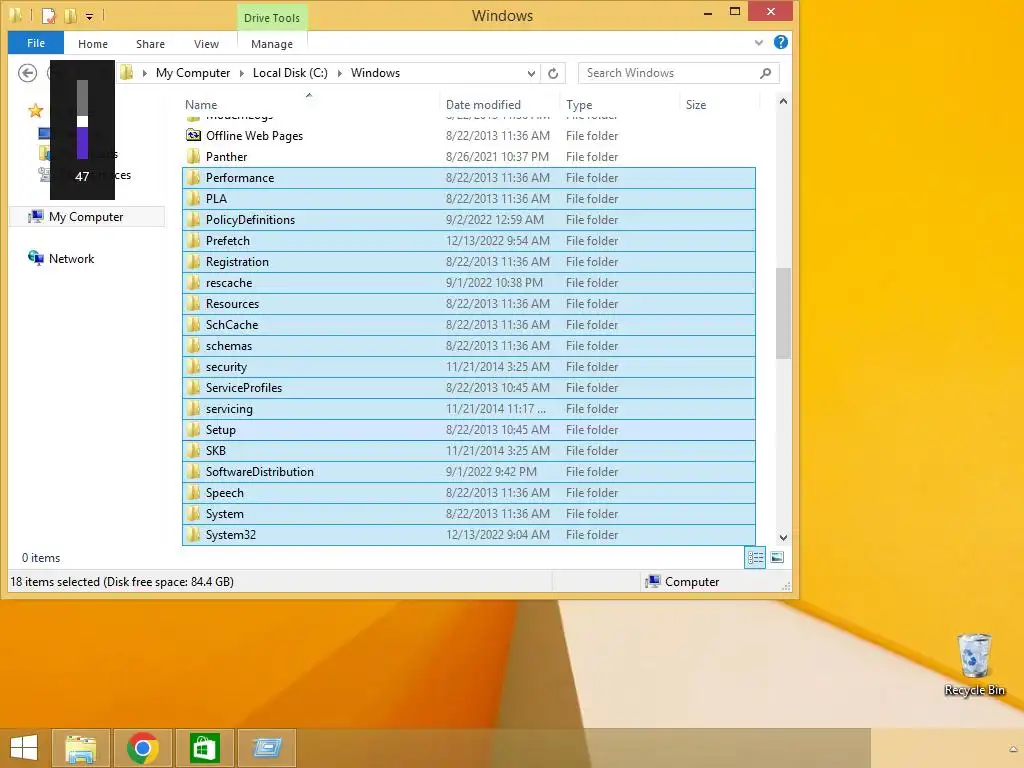Click the Performance folder icon
Image resolution: width=1024 pixels, height=768 pixels.
193,178
